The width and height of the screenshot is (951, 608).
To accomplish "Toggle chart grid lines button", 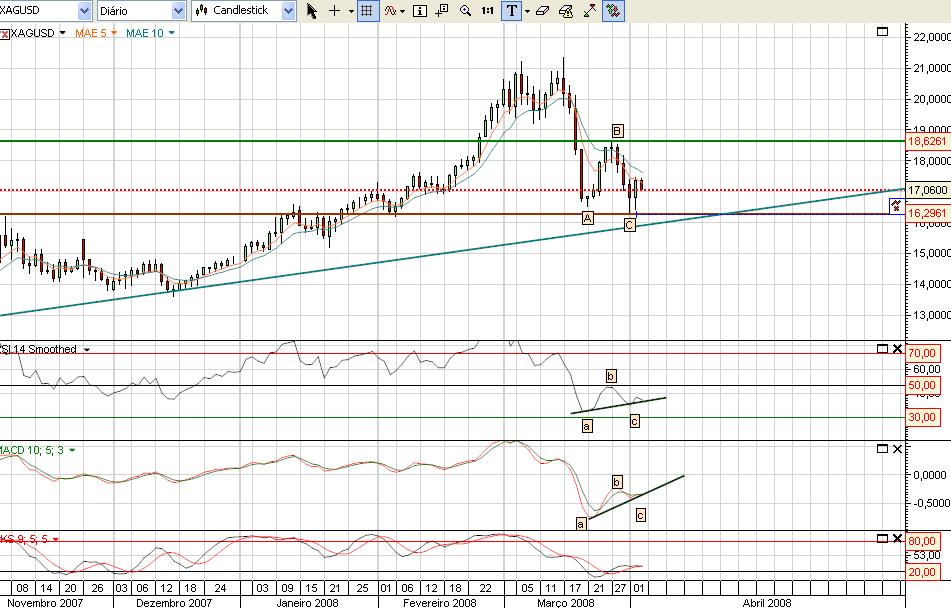I will pos(366,11).
